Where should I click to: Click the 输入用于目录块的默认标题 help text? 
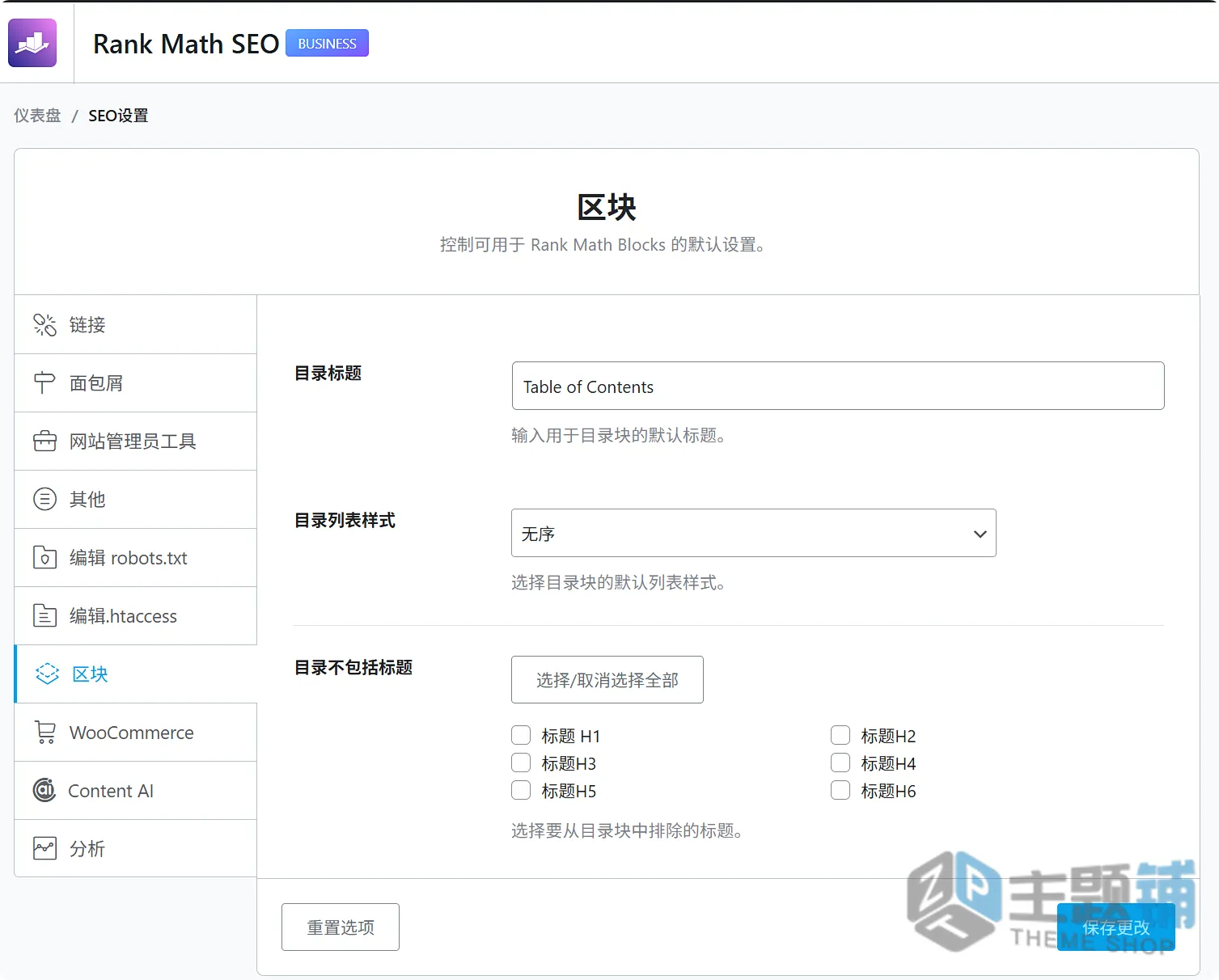coord(618,436)
